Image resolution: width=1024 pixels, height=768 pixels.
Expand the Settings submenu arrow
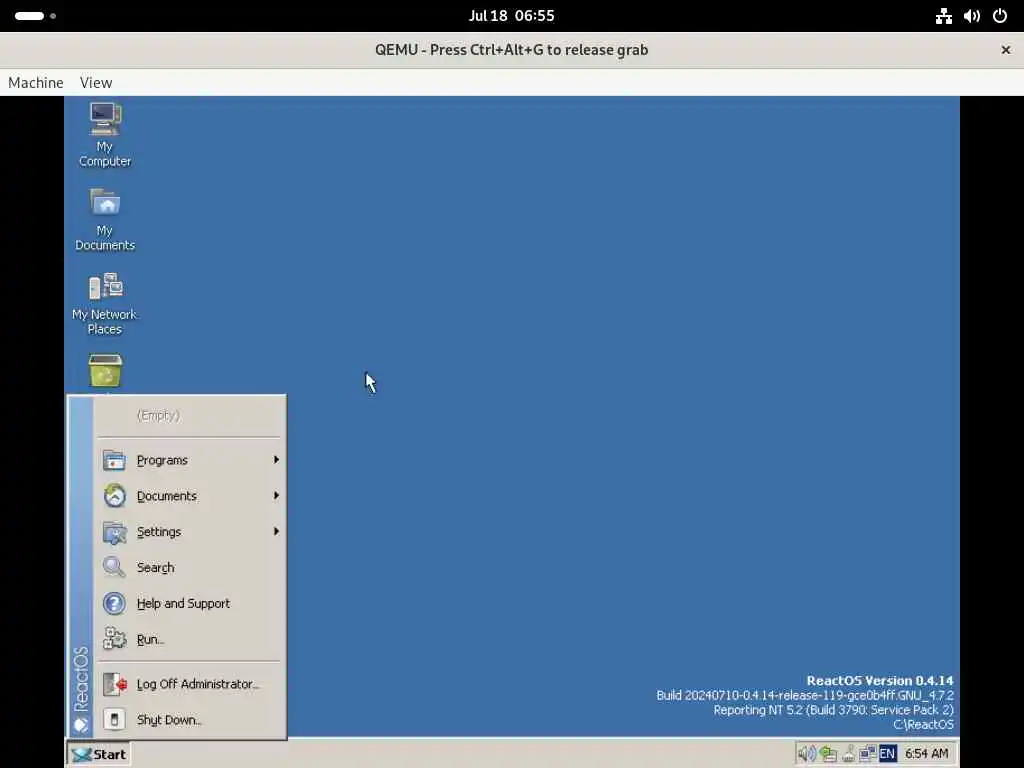(276, 531)
